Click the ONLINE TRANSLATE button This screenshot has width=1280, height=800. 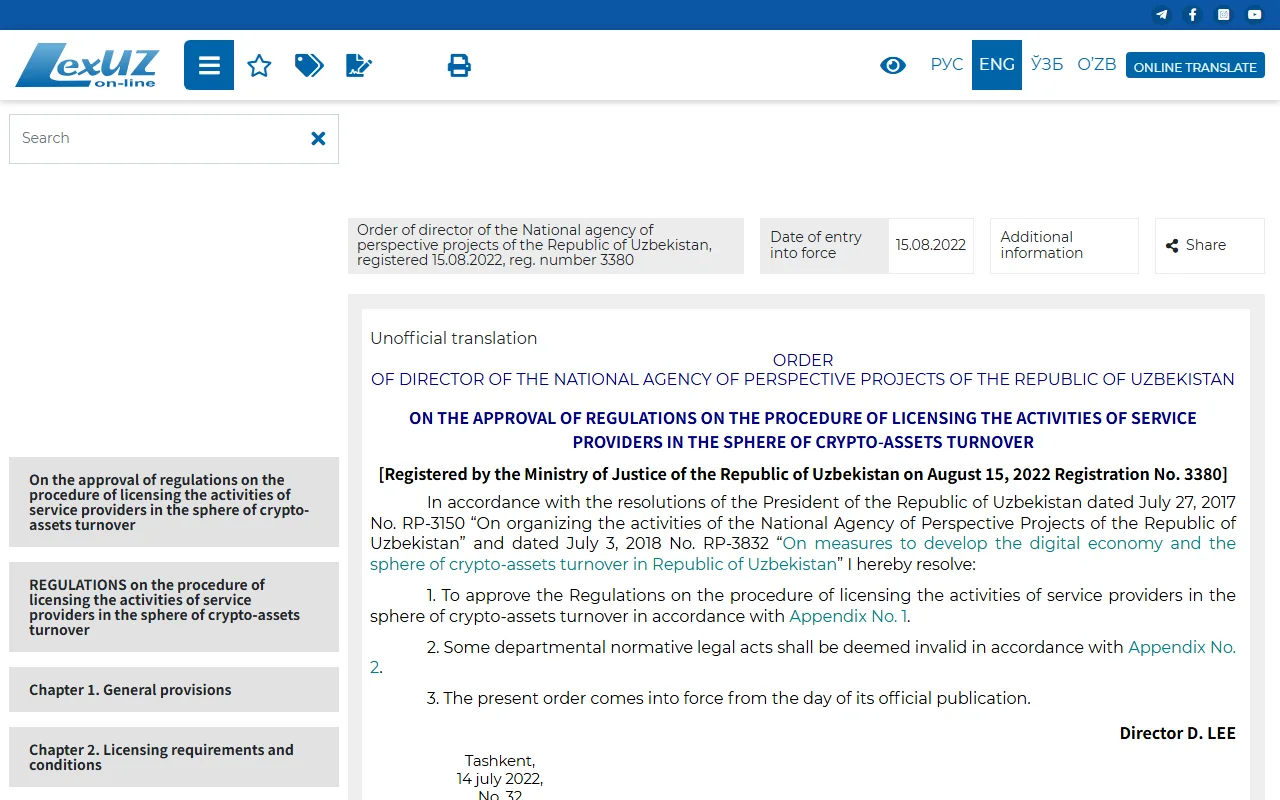(1195, 66)
